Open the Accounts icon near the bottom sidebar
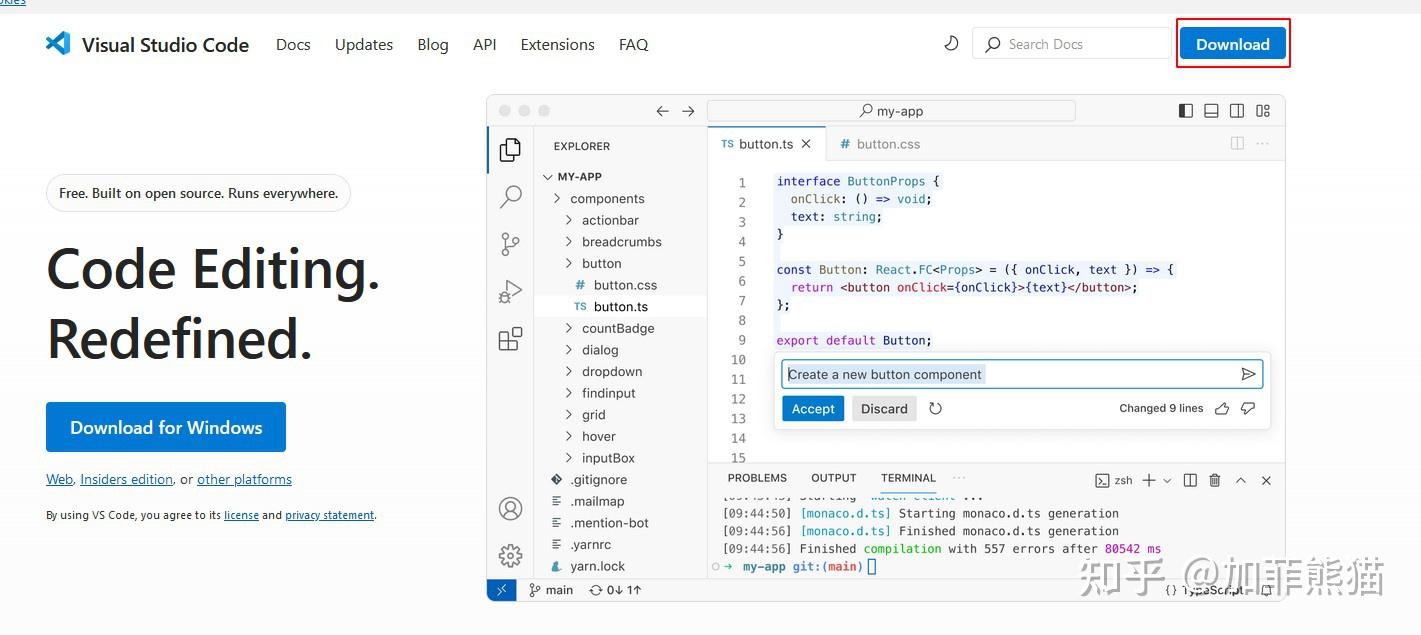The image size is (1421, 635). coord(510,508)
